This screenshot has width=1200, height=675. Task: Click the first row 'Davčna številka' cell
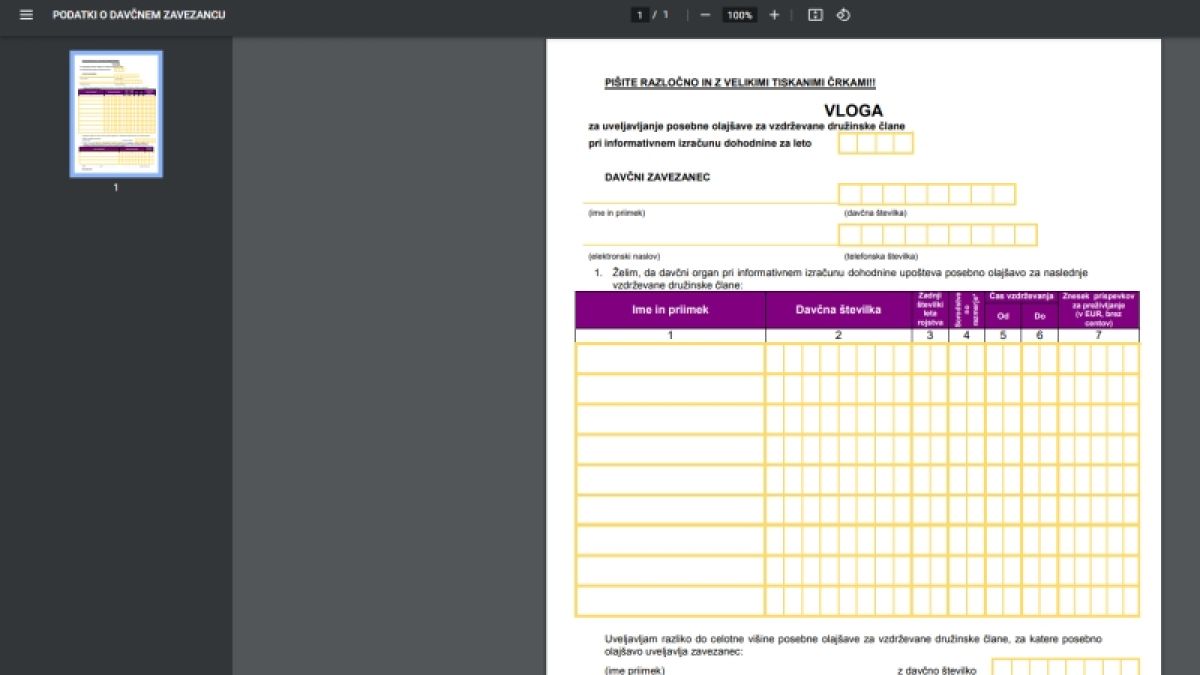coord(839,358)
